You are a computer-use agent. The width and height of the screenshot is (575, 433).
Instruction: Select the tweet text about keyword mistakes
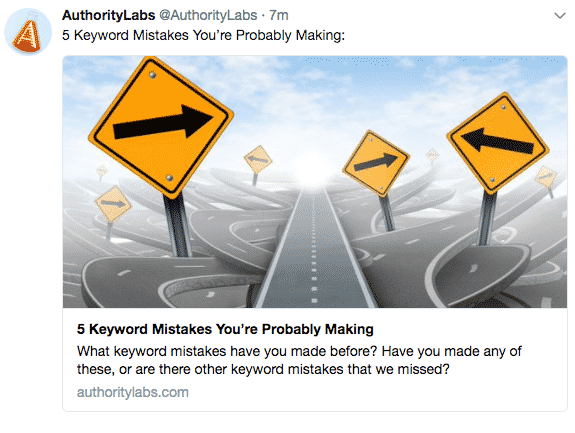click(204, 36)
